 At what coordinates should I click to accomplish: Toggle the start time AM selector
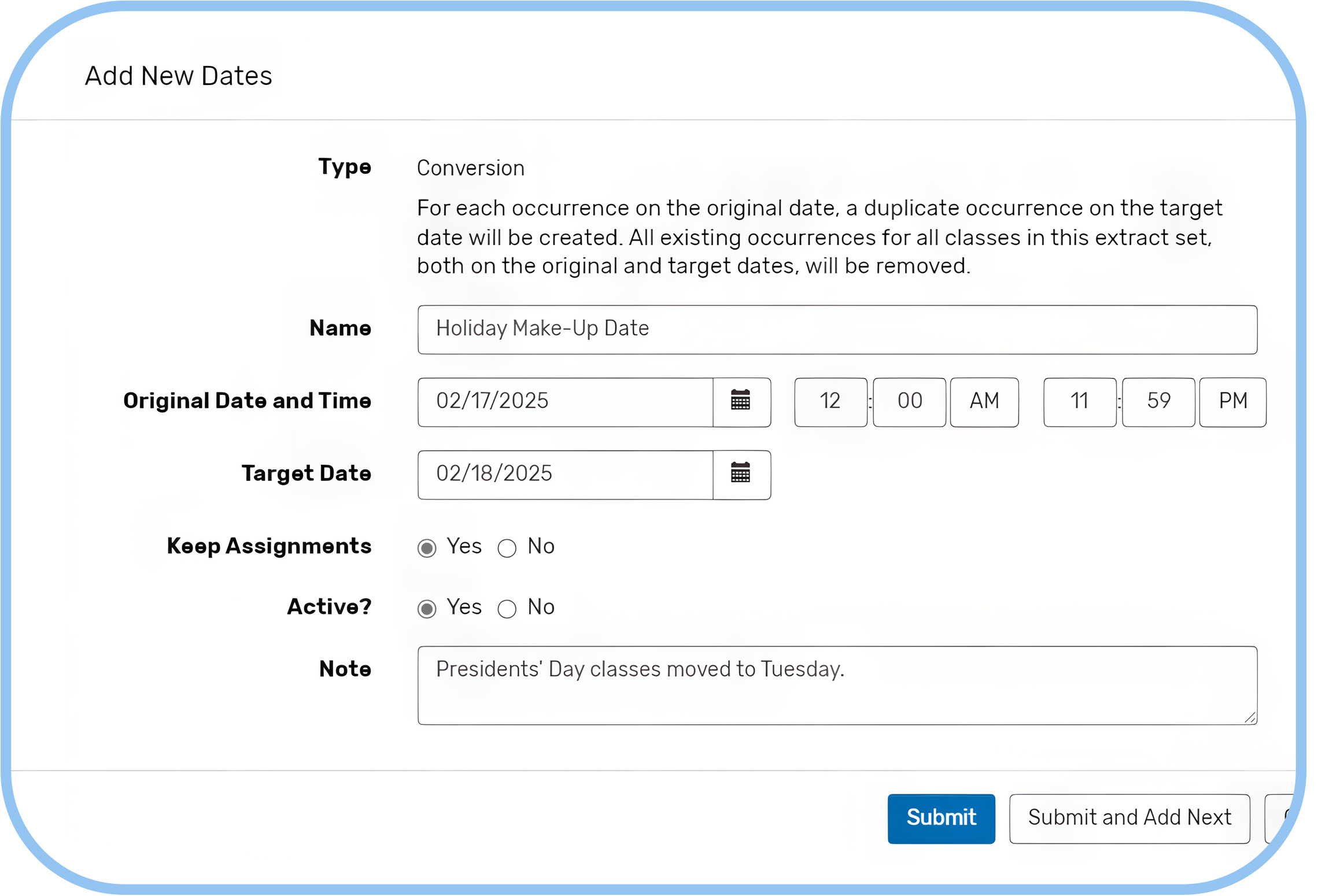click(983, 402)
